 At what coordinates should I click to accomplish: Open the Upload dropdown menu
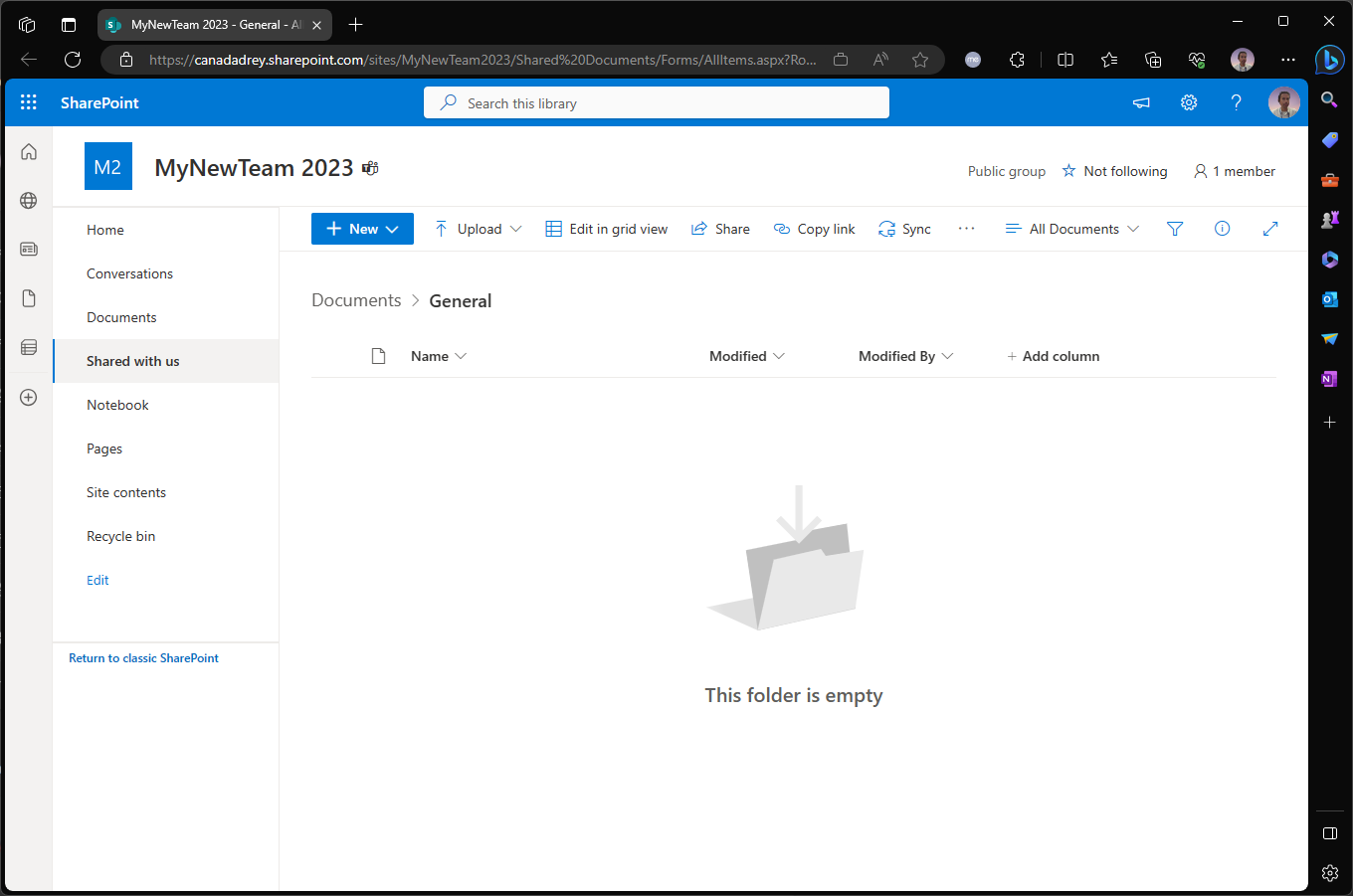479,229
